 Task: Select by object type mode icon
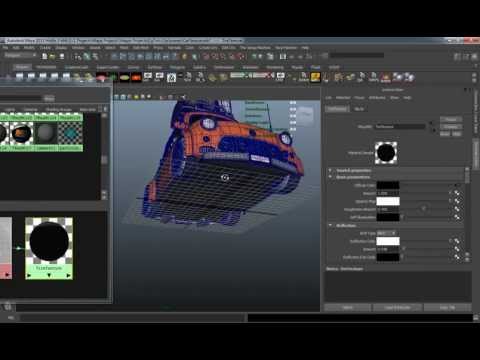[x=87, y=56]
